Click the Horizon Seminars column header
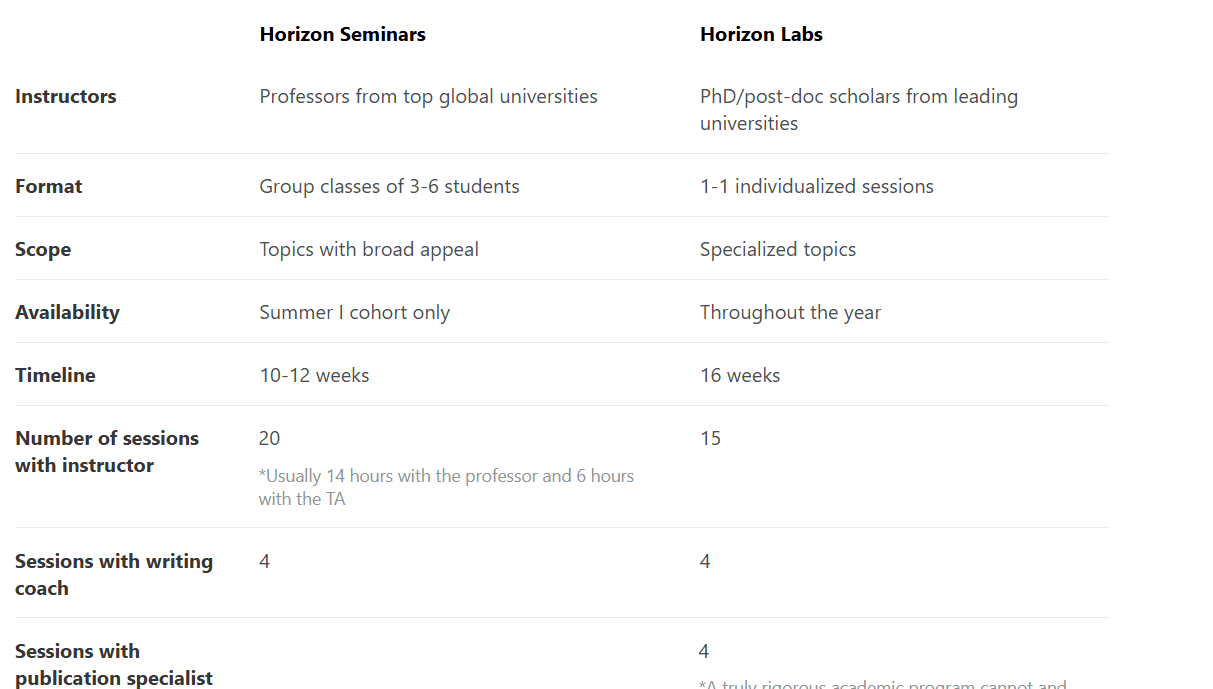 [342, 34]
